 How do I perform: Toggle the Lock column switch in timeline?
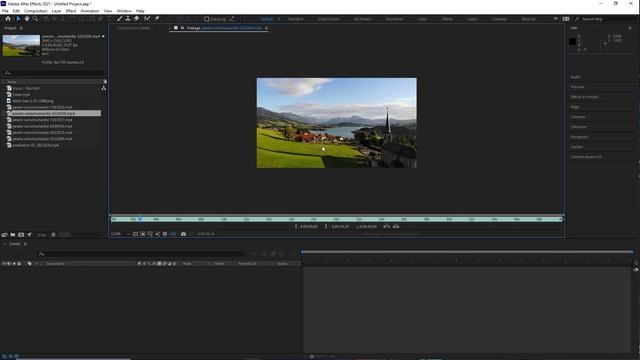[19, 264]
